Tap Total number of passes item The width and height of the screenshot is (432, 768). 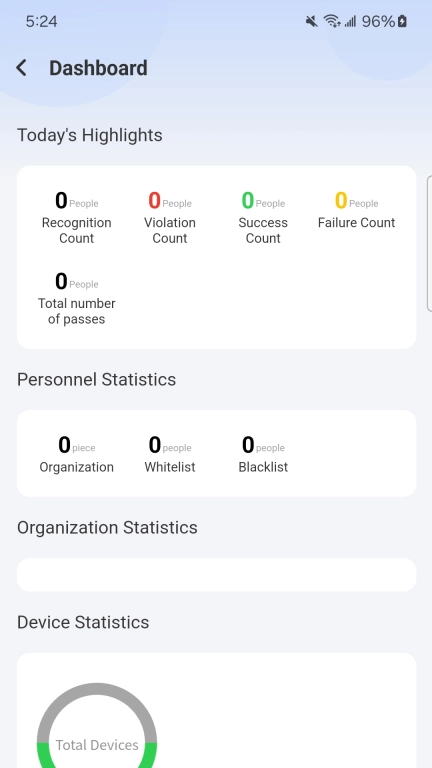tap(76, 298)
